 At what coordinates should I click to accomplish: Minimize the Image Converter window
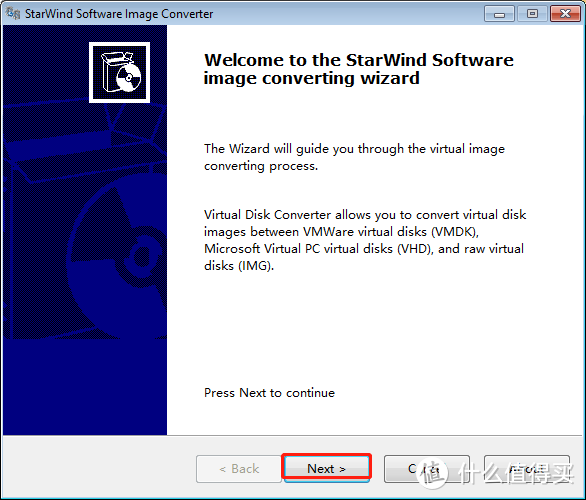tap(499, 14)
